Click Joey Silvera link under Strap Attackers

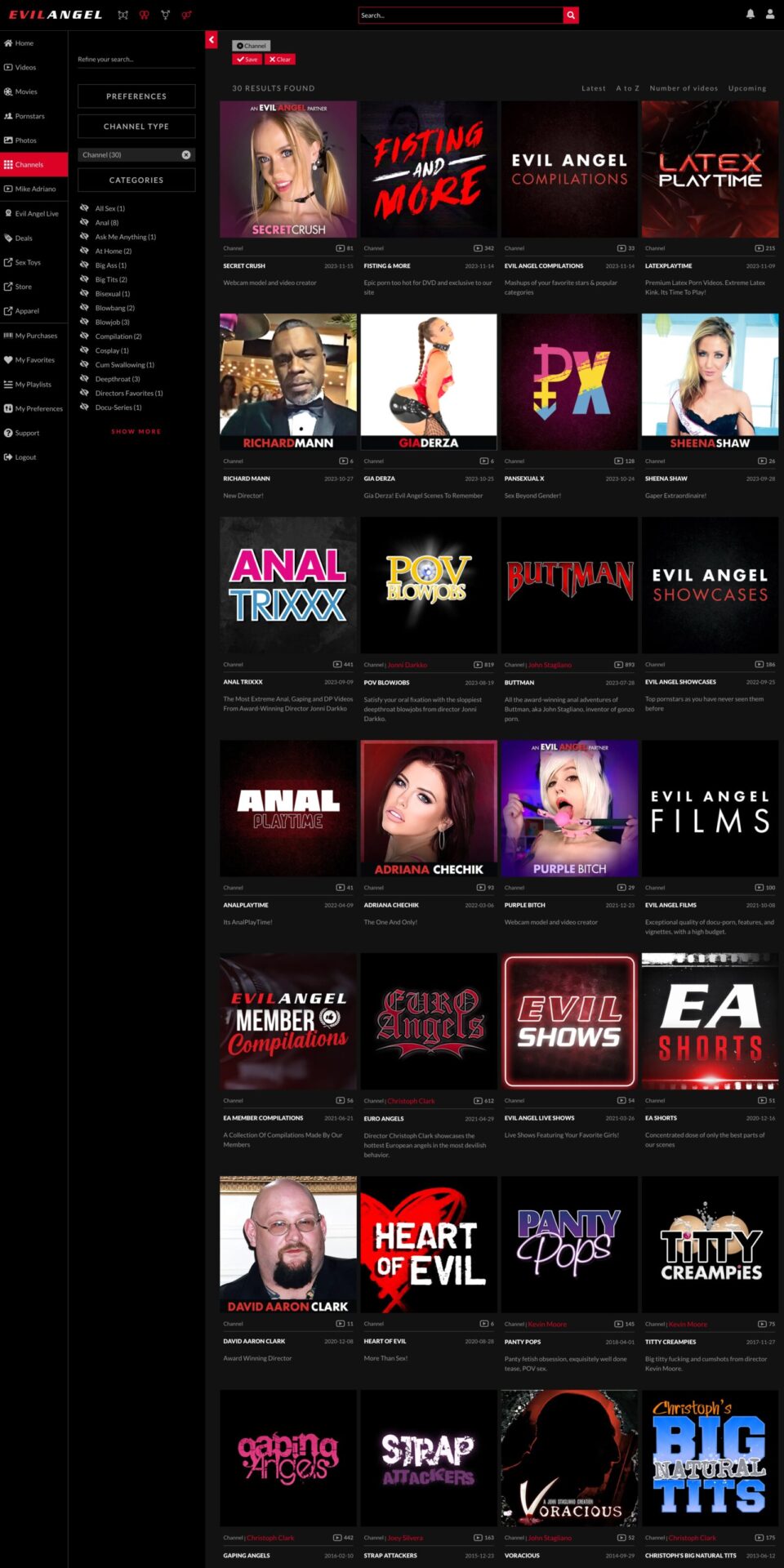[x=405, y=1538]
